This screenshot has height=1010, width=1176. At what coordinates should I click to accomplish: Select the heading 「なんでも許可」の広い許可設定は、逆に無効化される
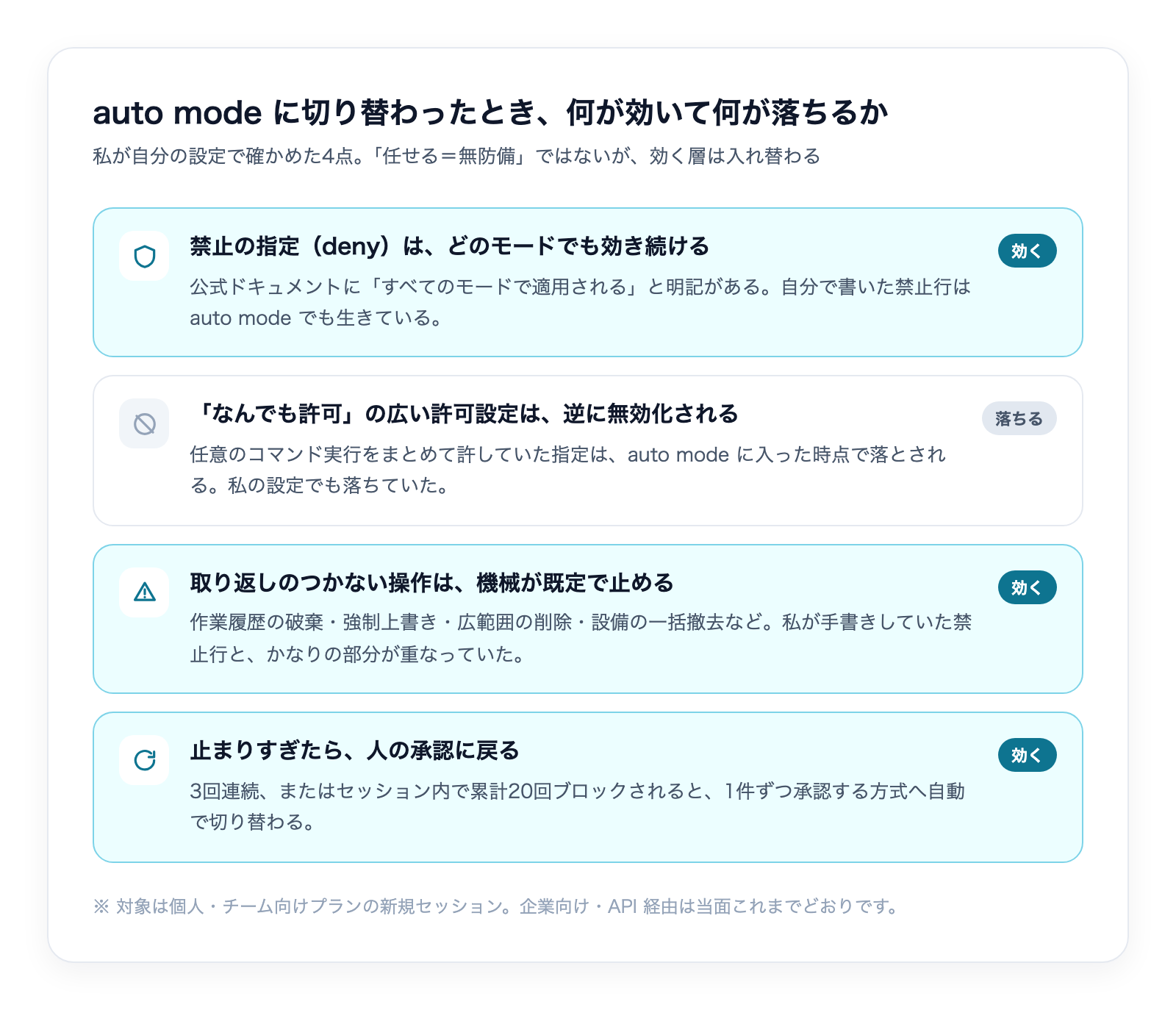[464, 414]
